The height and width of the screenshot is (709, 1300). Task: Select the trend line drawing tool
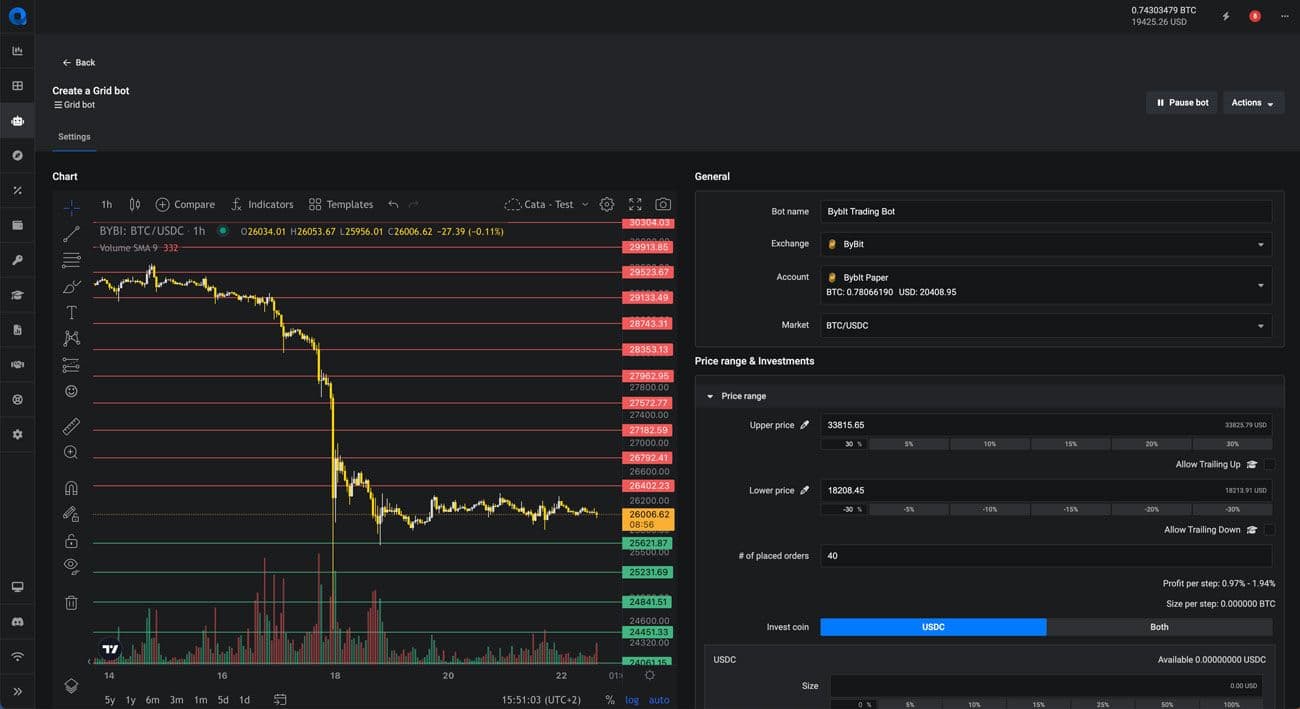tap(71, 234)
